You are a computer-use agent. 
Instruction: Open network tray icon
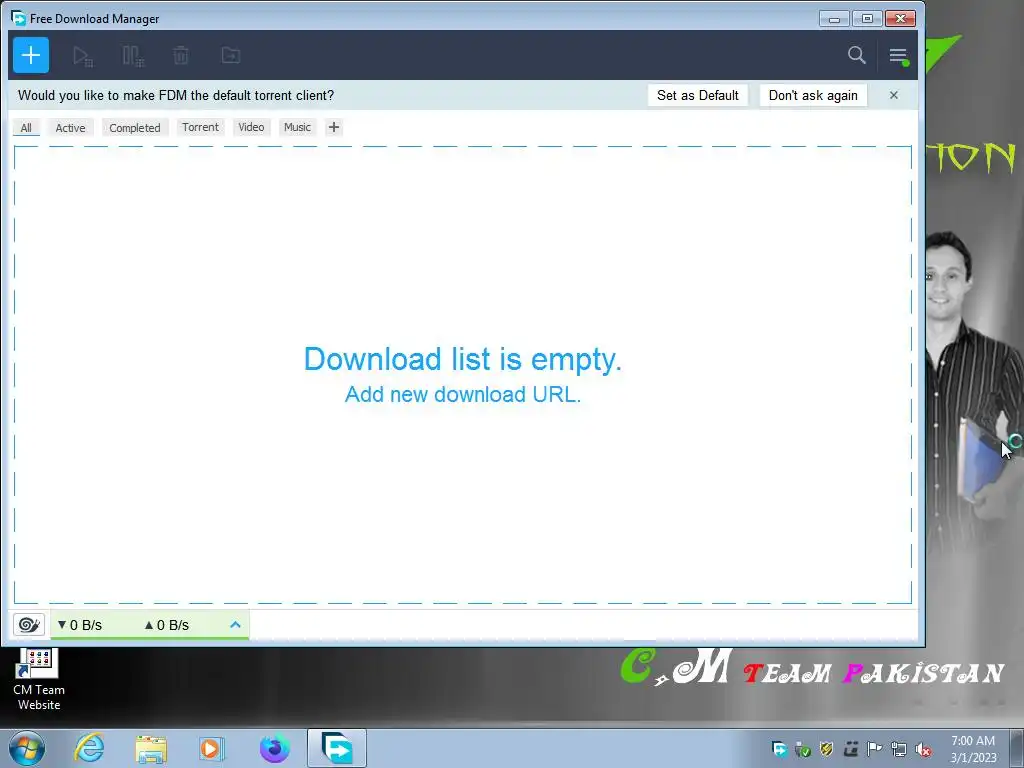pyautogui.click(x=899, y=749)
